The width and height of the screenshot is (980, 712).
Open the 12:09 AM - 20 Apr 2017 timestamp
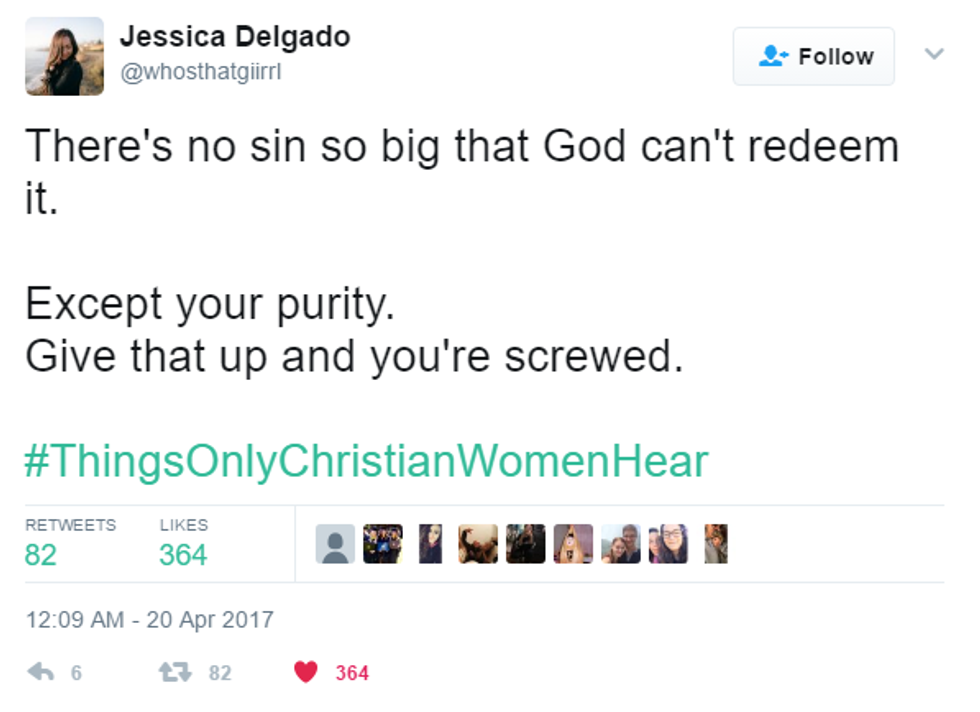(149, 619)
